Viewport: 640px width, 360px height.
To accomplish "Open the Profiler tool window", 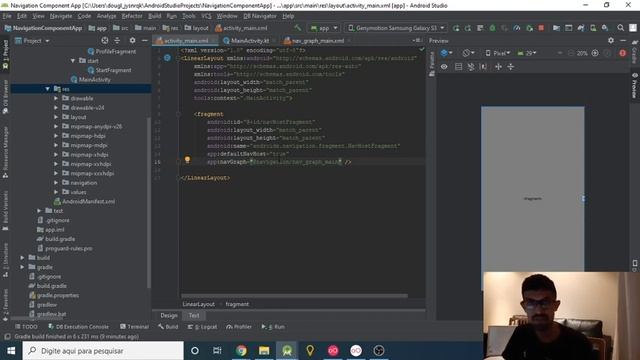I will (239, 327).
